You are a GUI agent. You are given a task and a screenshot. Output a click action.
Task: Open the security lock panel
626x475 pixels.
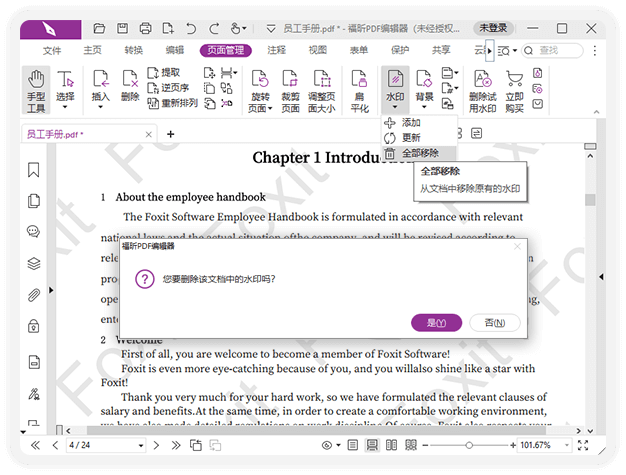[34, 326]
